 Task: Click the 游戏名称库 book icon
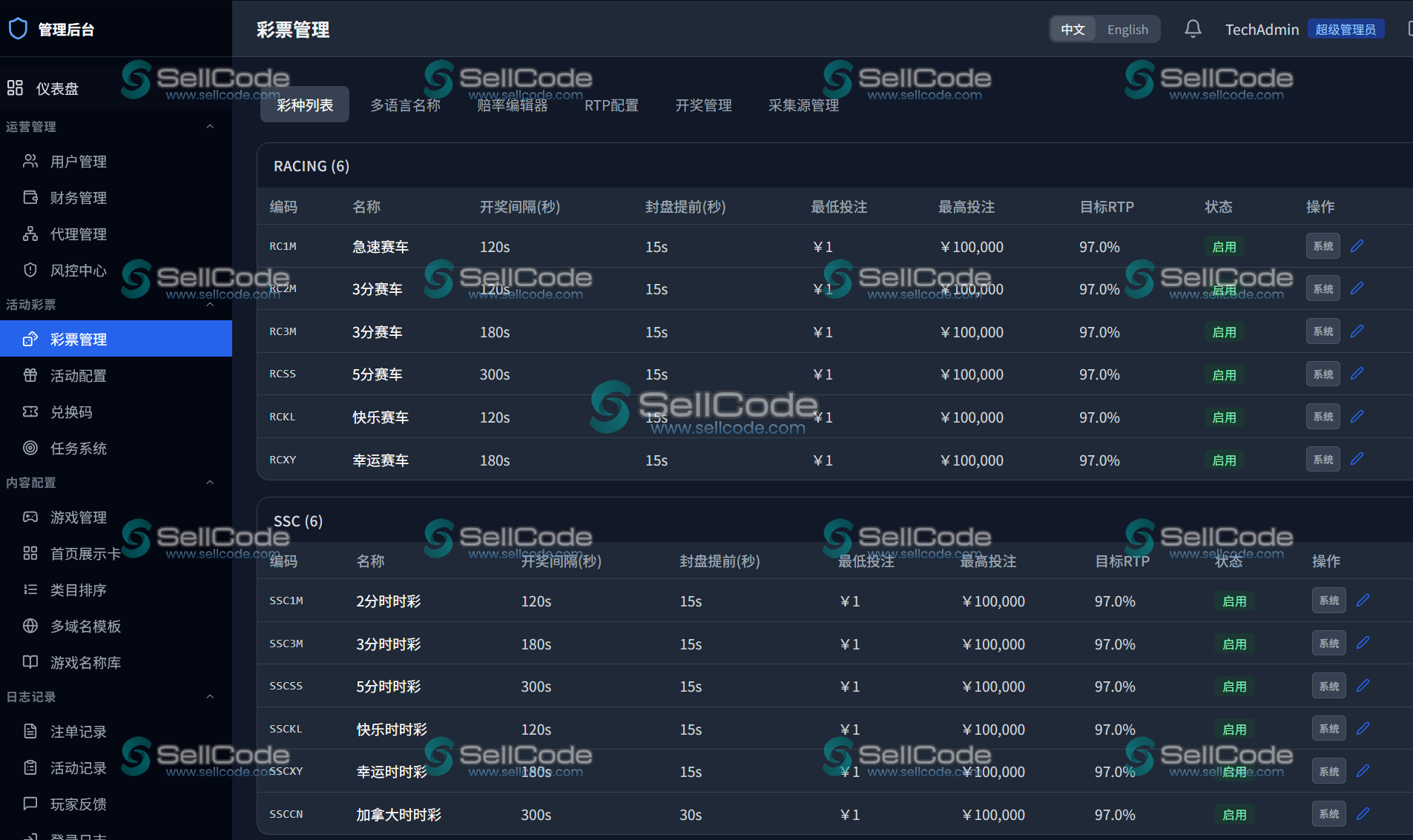[x=30, y=662]
